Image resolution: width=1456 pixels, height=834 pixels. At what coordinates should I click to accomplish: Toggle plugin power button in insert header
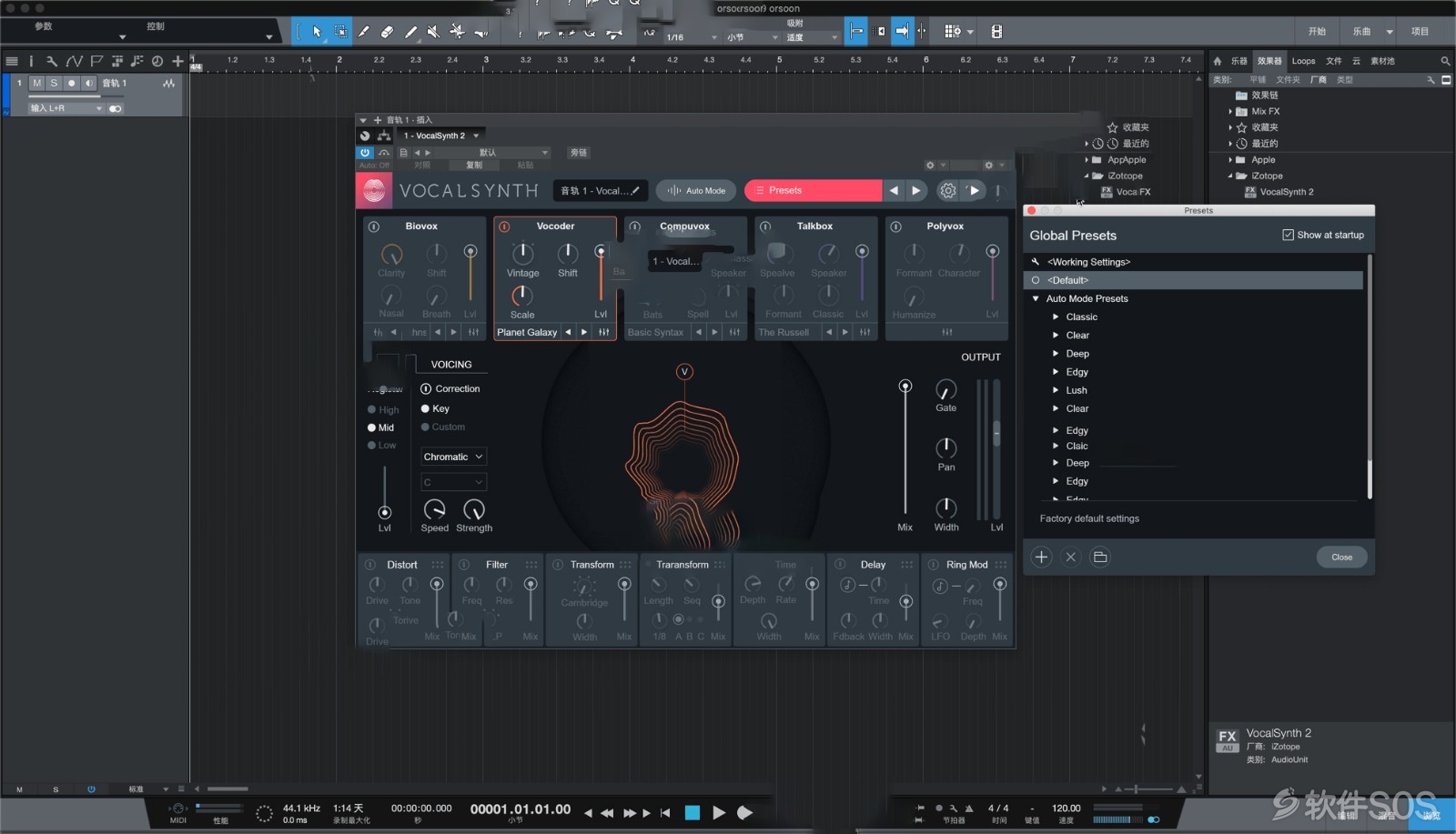pos(365,153)
